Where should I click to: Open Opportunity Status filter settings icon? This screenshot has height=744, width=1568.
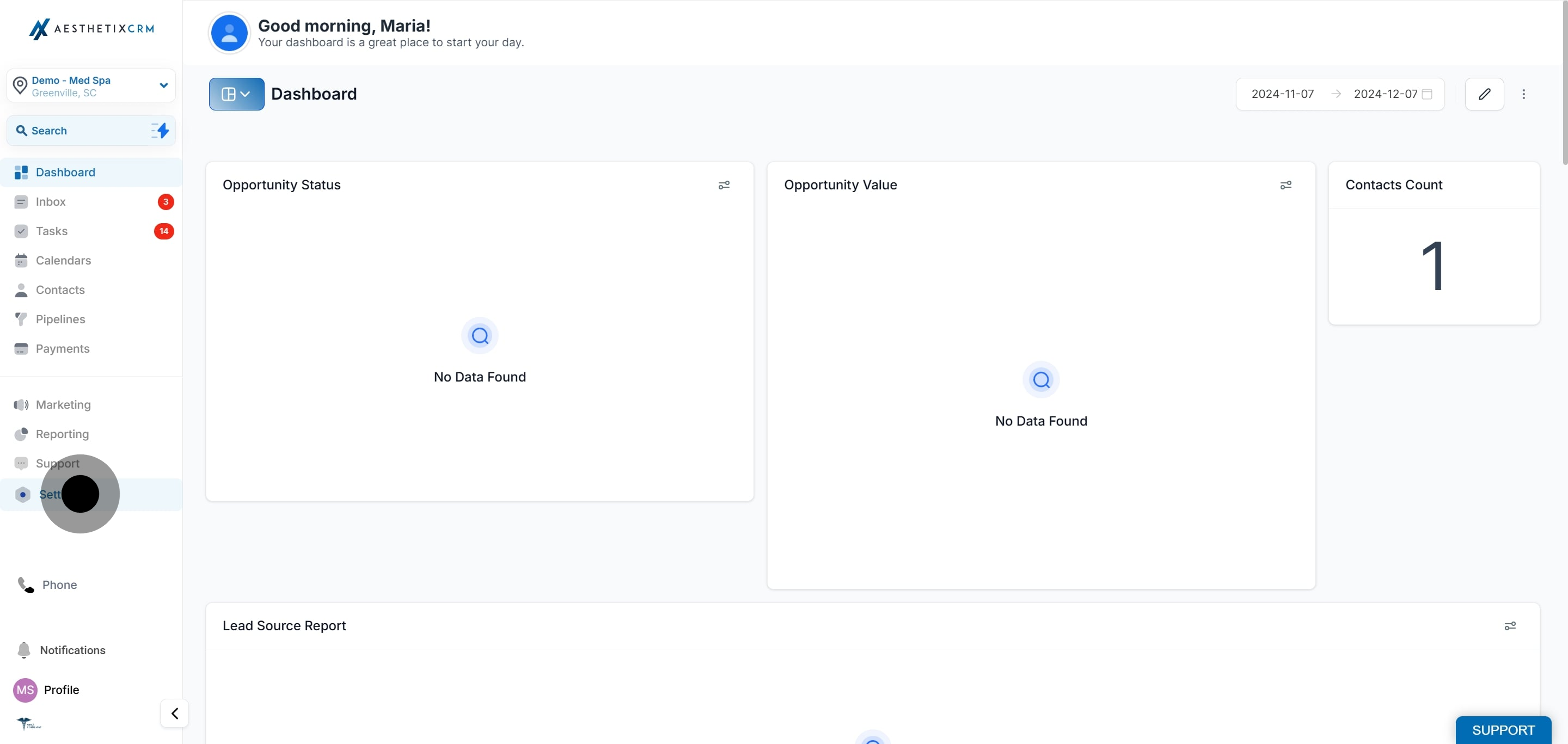coord(724,185)
